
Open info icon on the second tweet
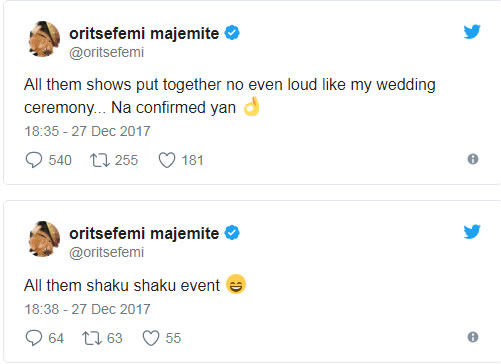coord(473,337)
